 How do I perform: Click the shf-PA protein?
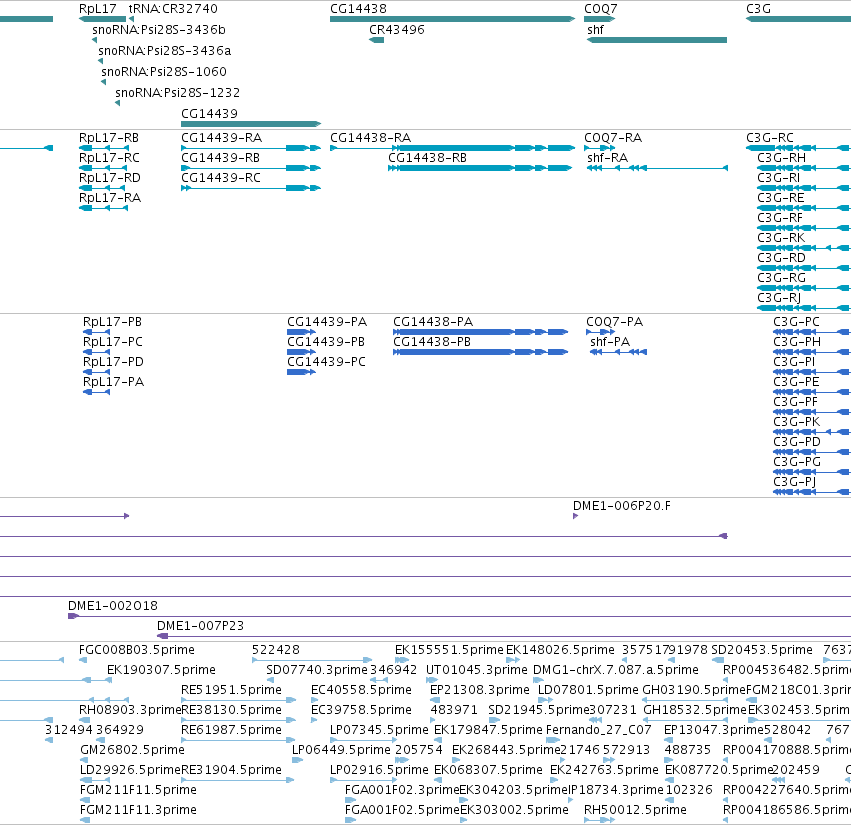[618, 352]
